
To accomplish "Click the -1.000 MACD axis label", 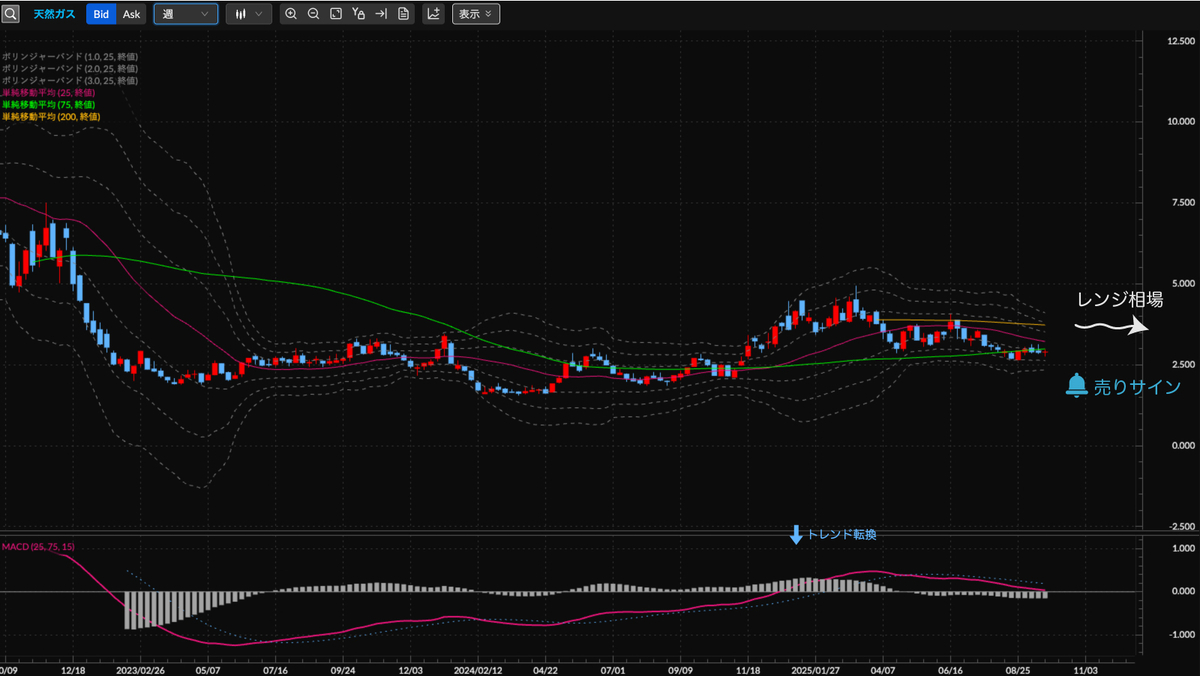I will (x=1183, y=634).
